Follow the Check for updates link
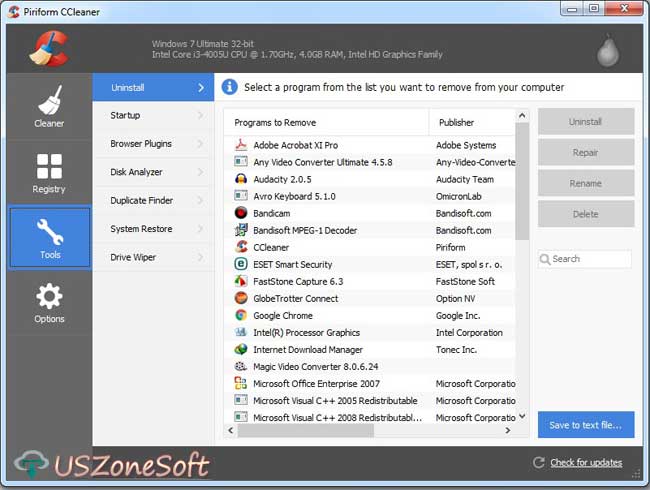This screenshot has height=490, width=650. tap(586, 463)
